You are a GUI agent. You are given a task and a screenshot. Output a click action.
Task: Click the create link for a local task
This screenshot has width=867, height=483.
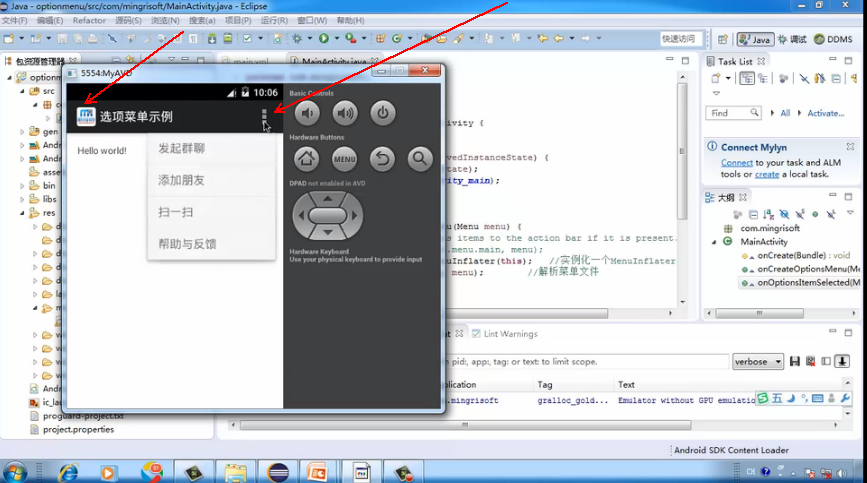click(x=767, y=174)
